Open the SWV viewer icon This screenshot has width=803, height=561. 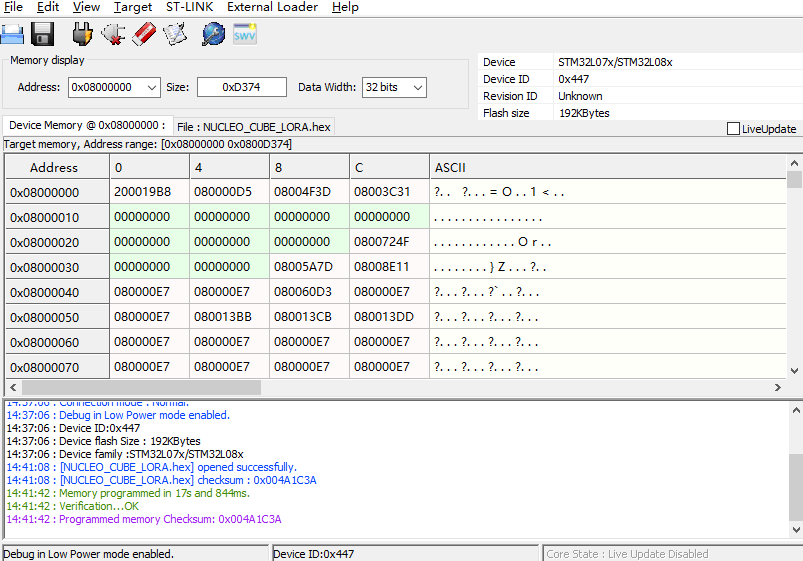coord(245,34)
